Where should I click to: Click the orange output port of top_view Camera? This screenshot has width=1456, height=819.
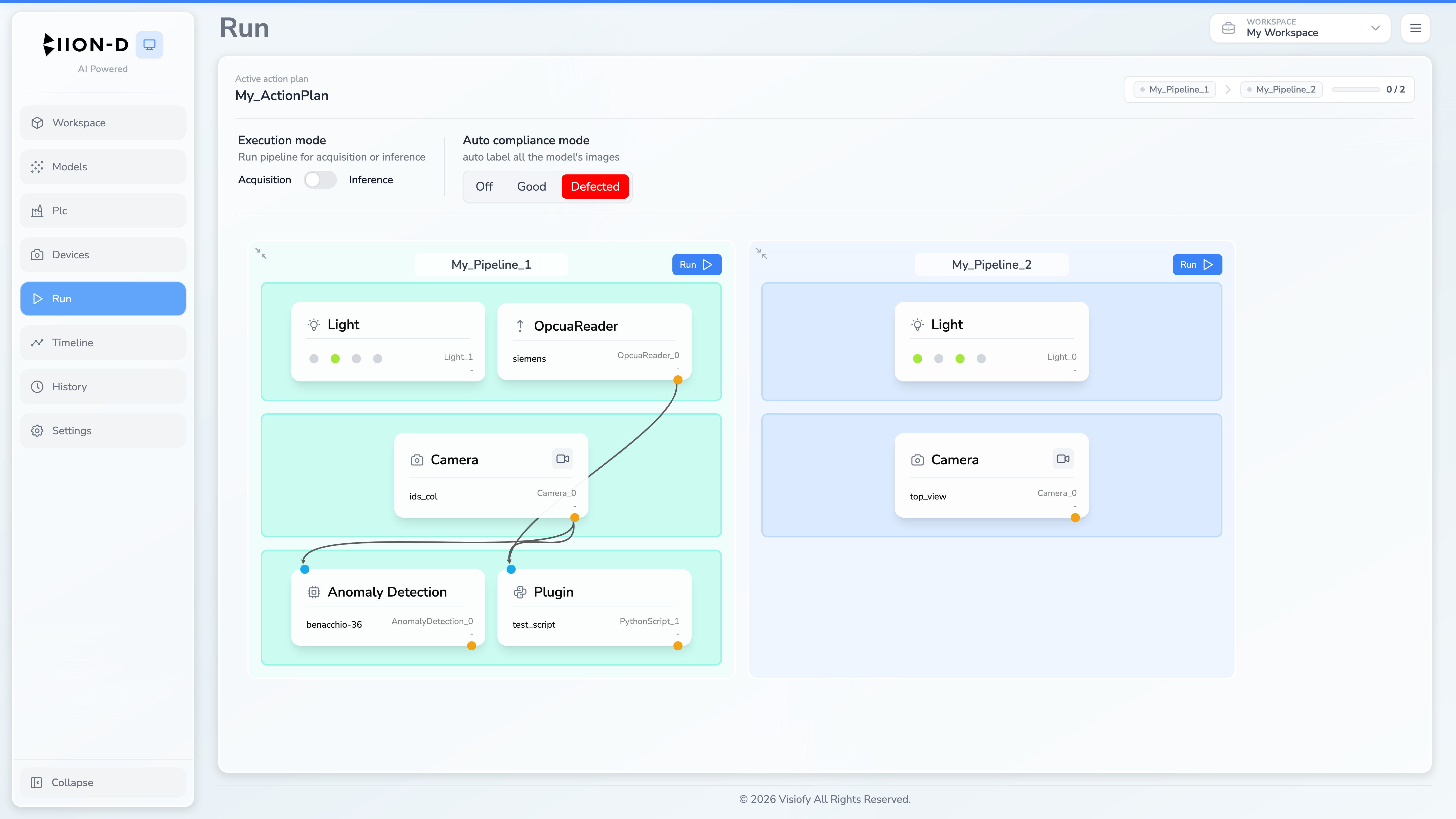click(x=1075, y=518)
